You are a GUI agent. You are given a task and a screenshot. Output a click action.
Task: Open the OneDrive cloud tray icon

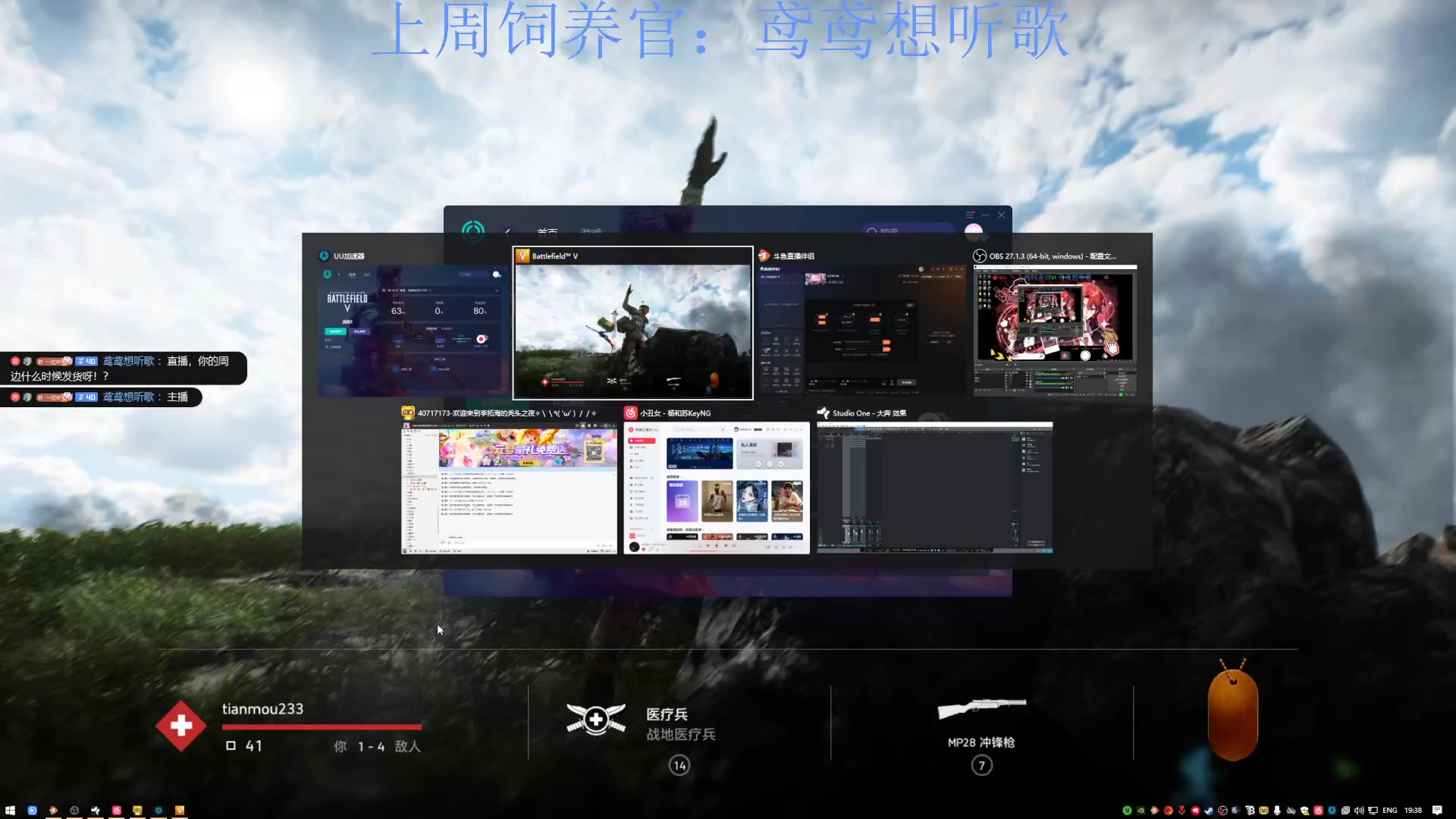tap(1291, 810)
